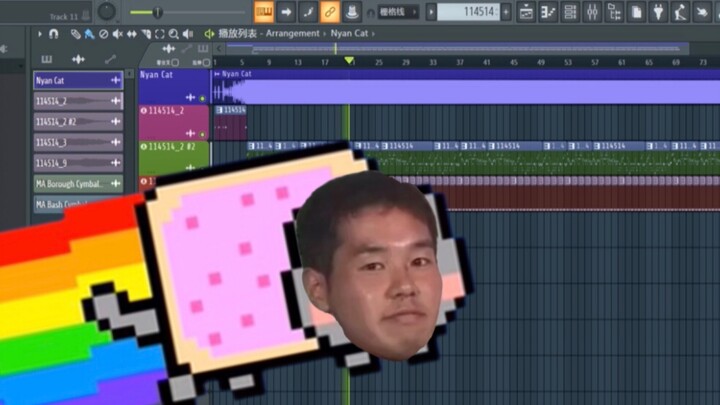This screenshot has width=720, height=405.
Task: Open the snap grid-line selector dropdown
Action: coord(398,12)
